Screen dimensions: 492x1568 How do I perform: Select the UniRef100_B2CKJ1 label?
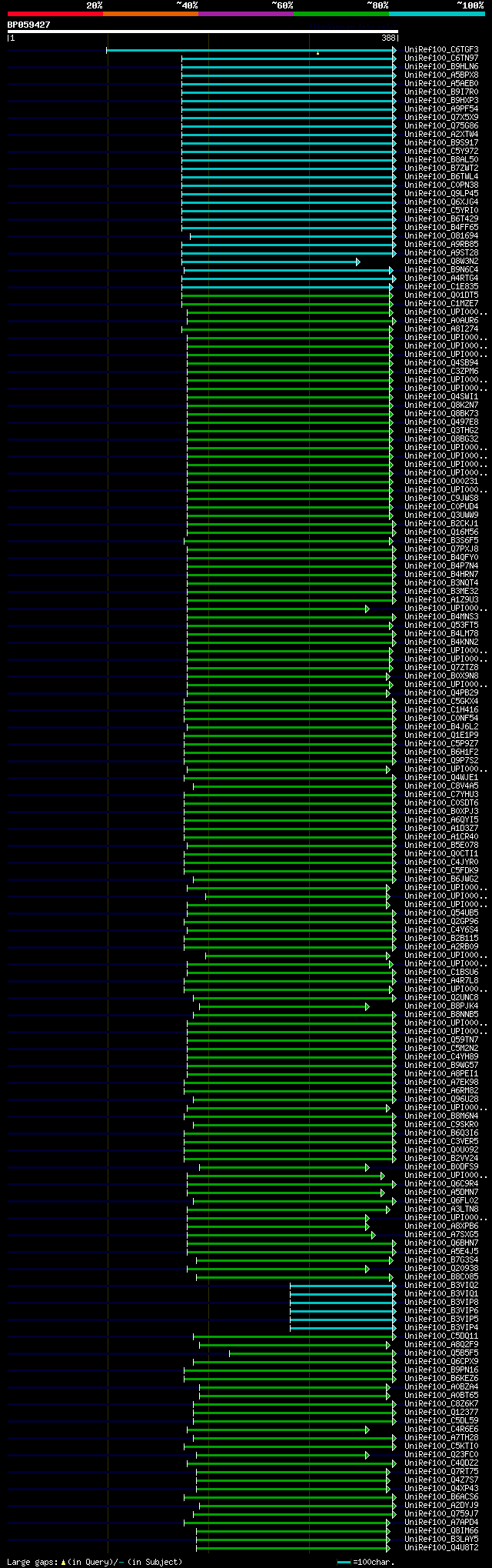click(441, 524)
